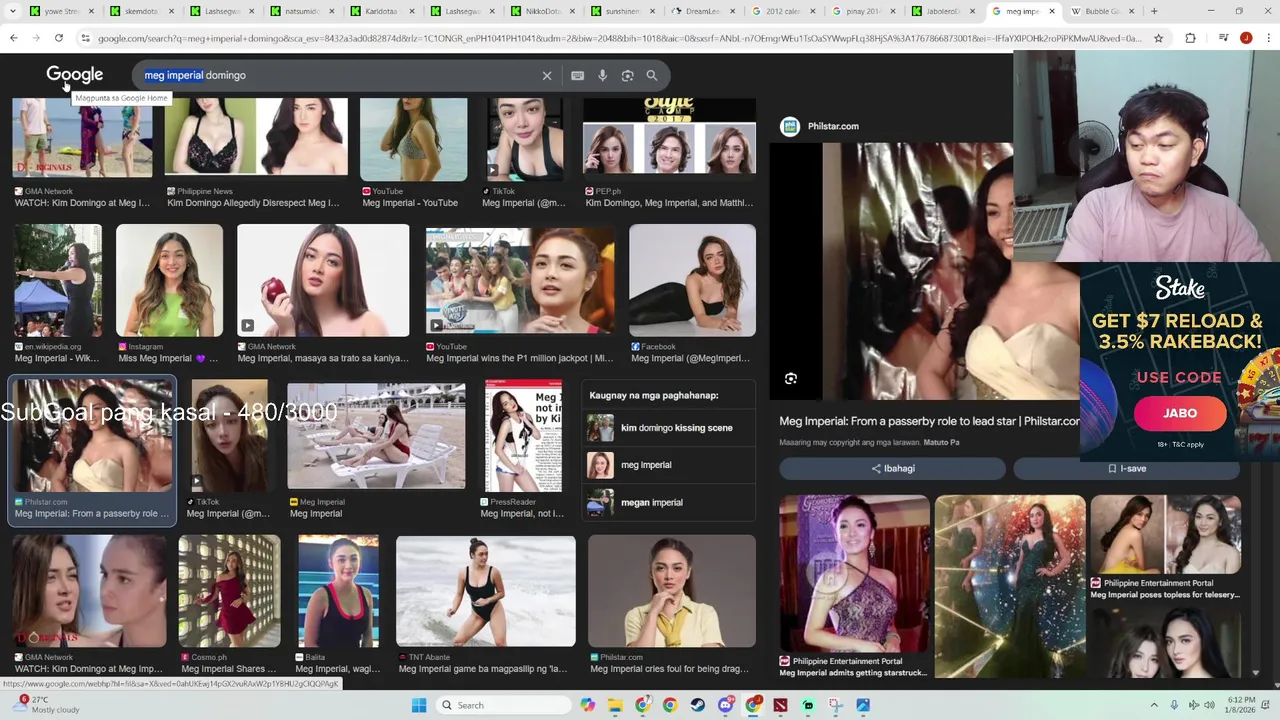Open the Instagram 'Miss Meg Imperial' image result
Image resolution: width=1280 pixels, height=720 pixels.
(x=169, y=280)
